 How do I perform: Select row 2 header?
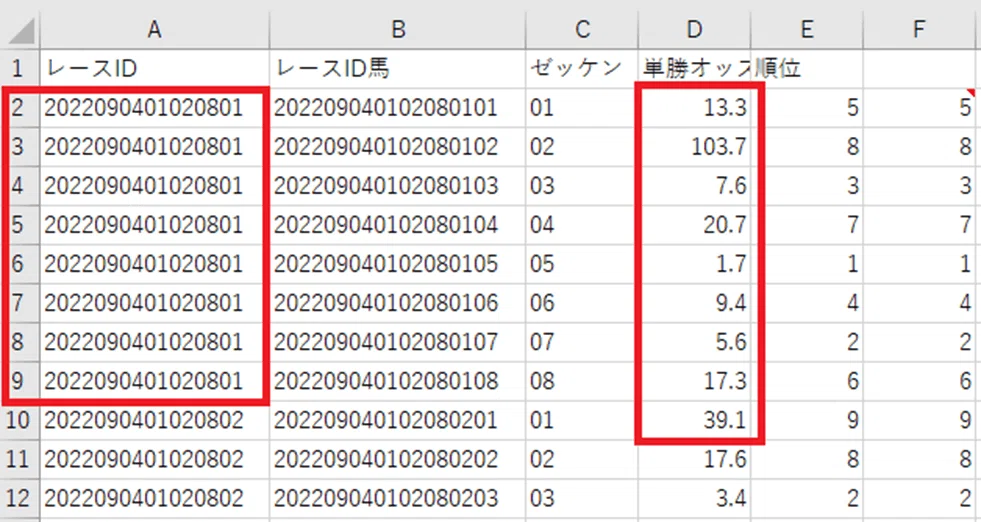20,108
